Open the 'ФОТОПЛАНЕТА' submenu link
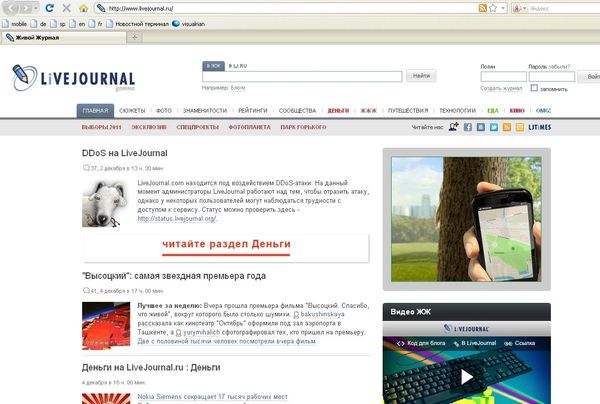This screenshot has width=600, height=404. [x=249, y=127]
